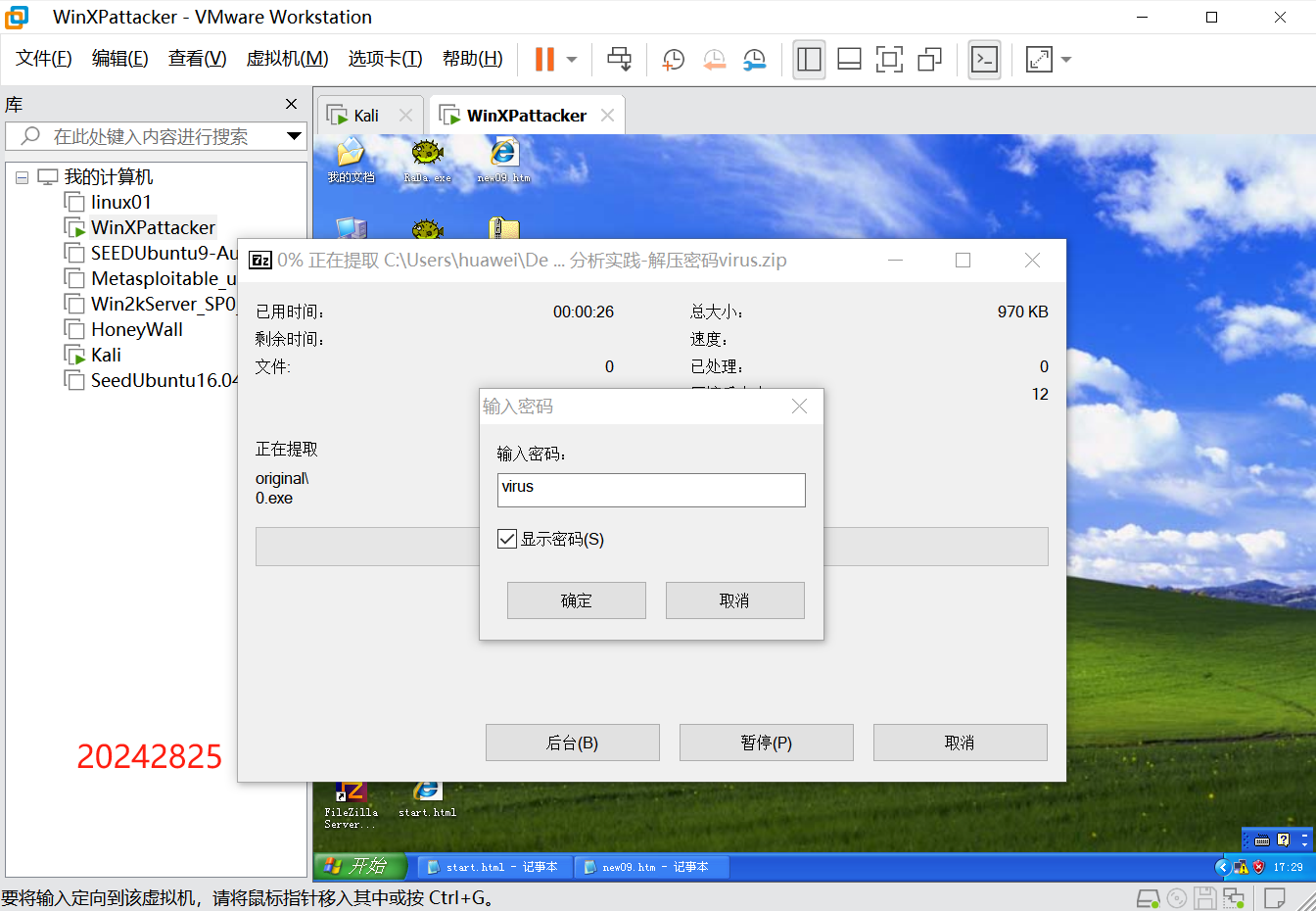The width and height of the screenshot is (1316, 911).
Task: Click inside the password input field
Action: [x=651, y=489]
